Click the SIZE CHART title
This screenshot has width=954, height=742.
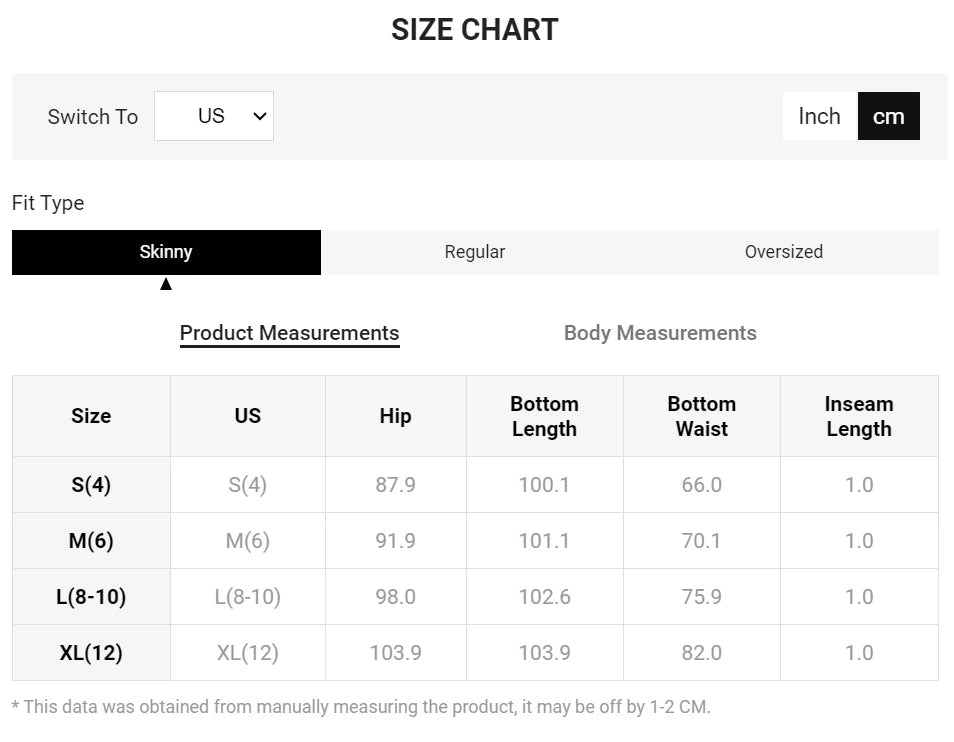coord(476,29)
